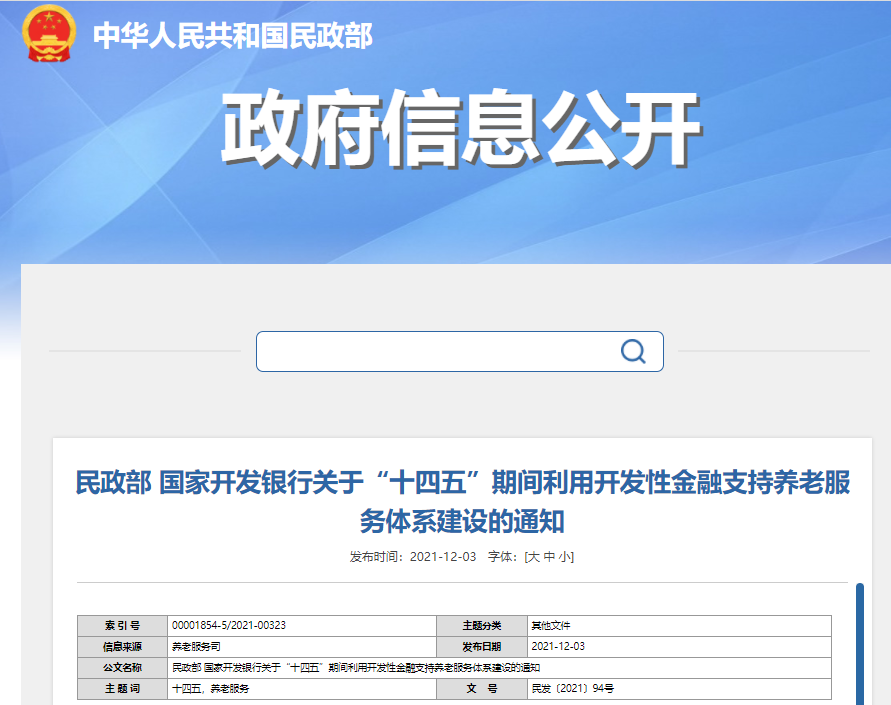
Task: Click the 索引号 label cell
Action: coord(122,625)
